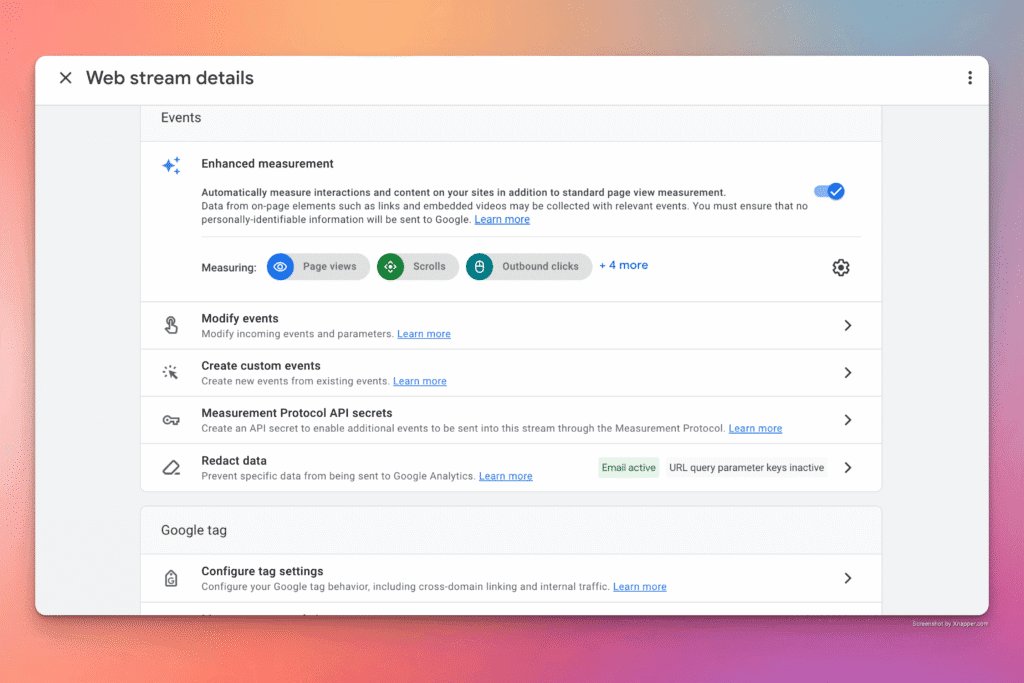Click the Email active badge
Viewport: 1024px width, 683px height.
[x=628, y=467]
